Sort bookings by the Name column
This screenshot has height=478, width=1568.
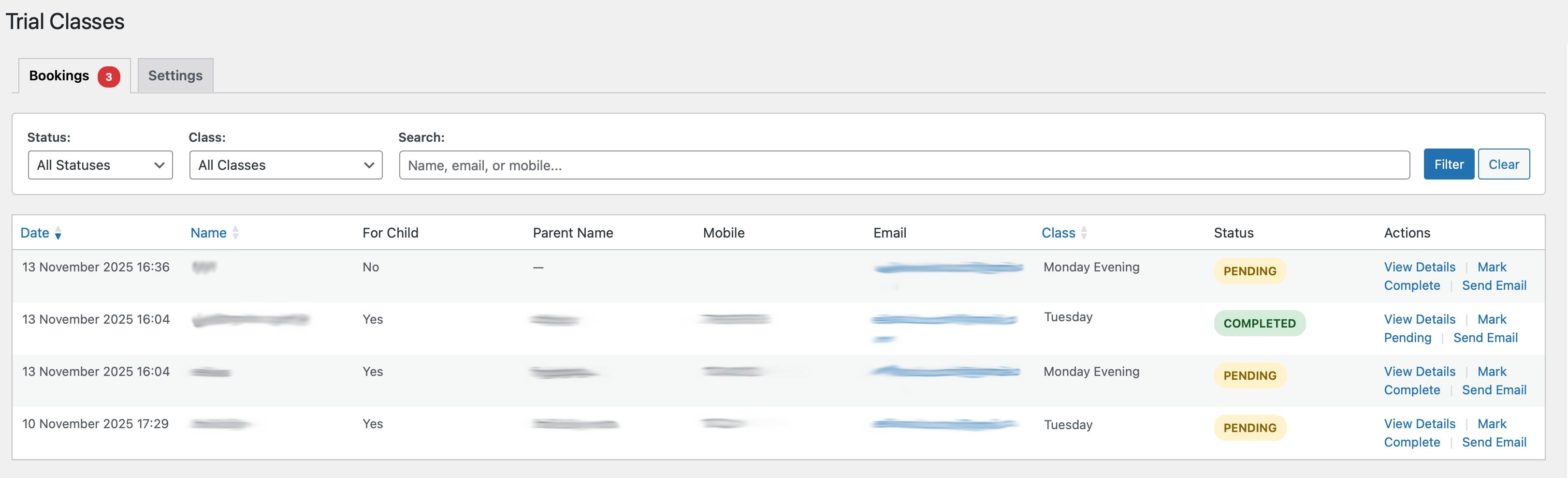pos(208,233)
